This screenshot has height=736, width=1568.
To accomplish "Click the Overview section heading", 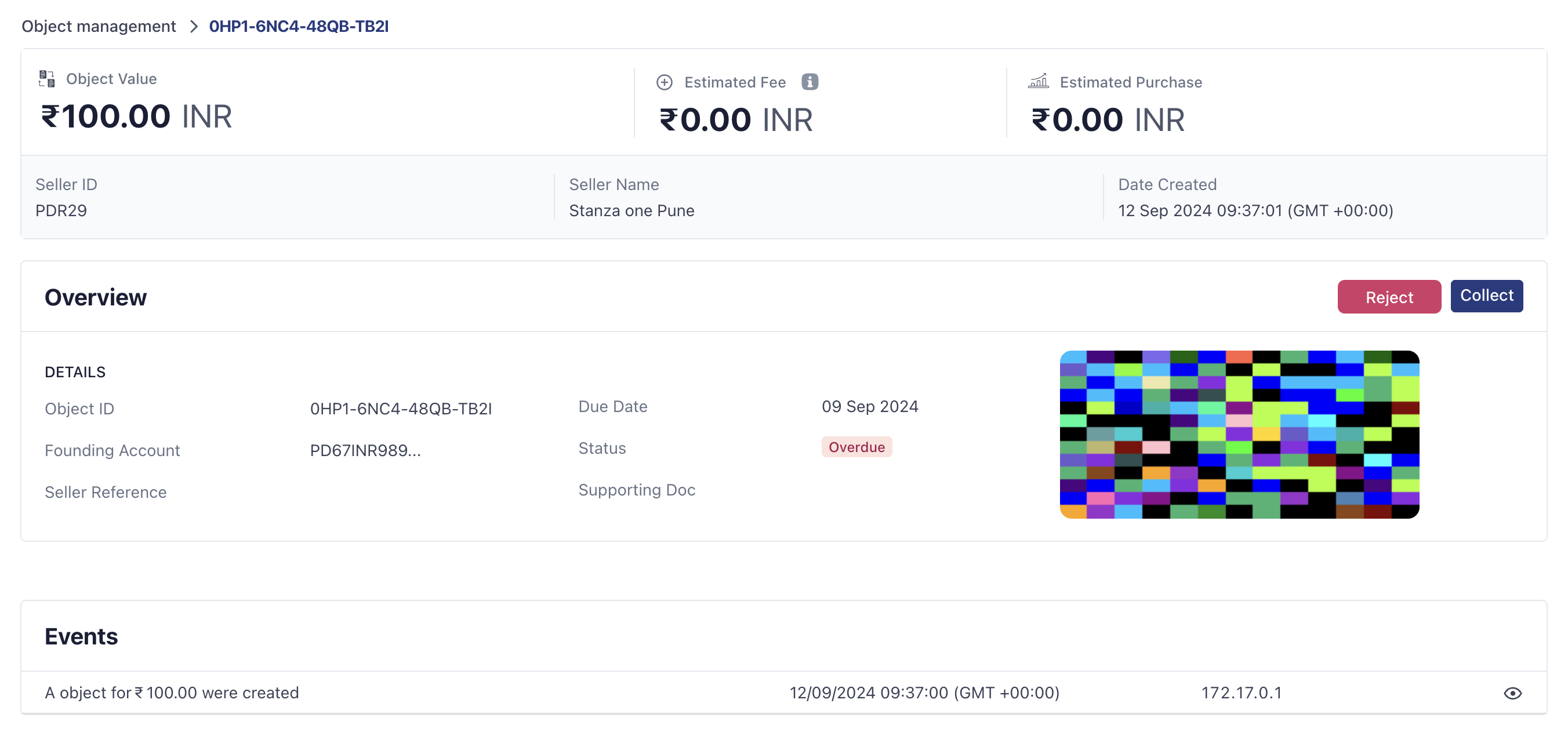I will point(96,297).
